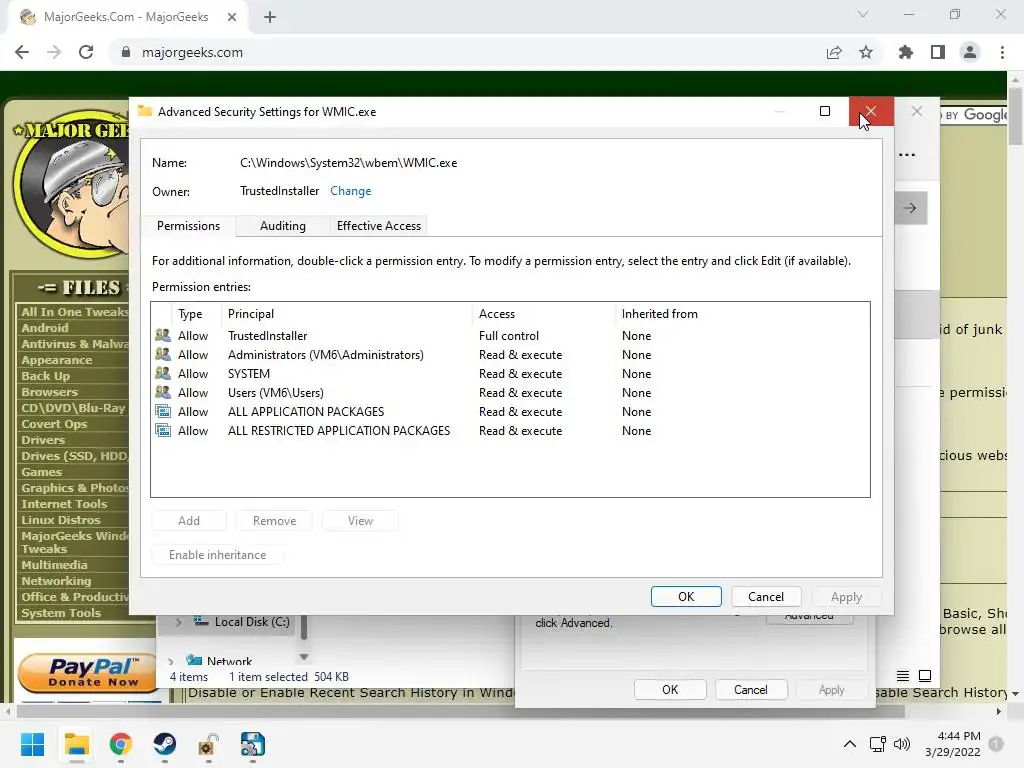Click OK in the properties dialog behind

point(670,690)
